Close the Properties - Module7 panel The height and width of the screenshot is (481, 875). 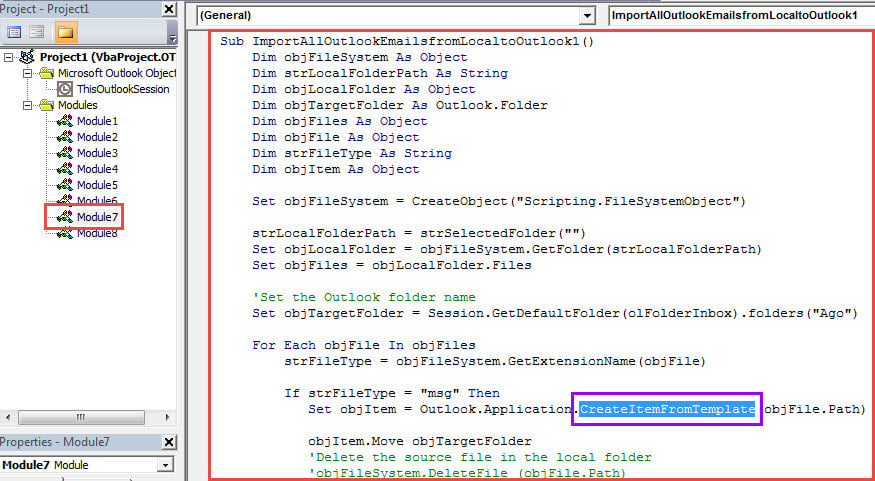click(168, 443)
